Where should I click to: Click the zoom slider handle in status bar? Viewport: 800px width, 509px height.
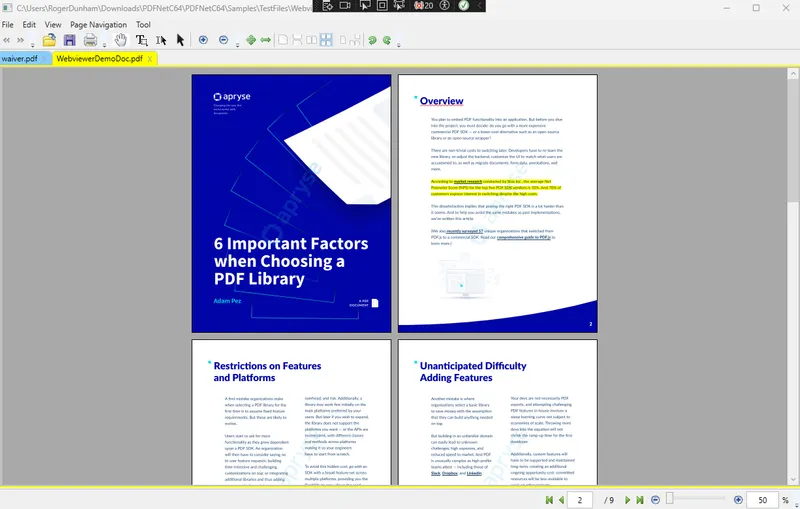tap(669, 498)
